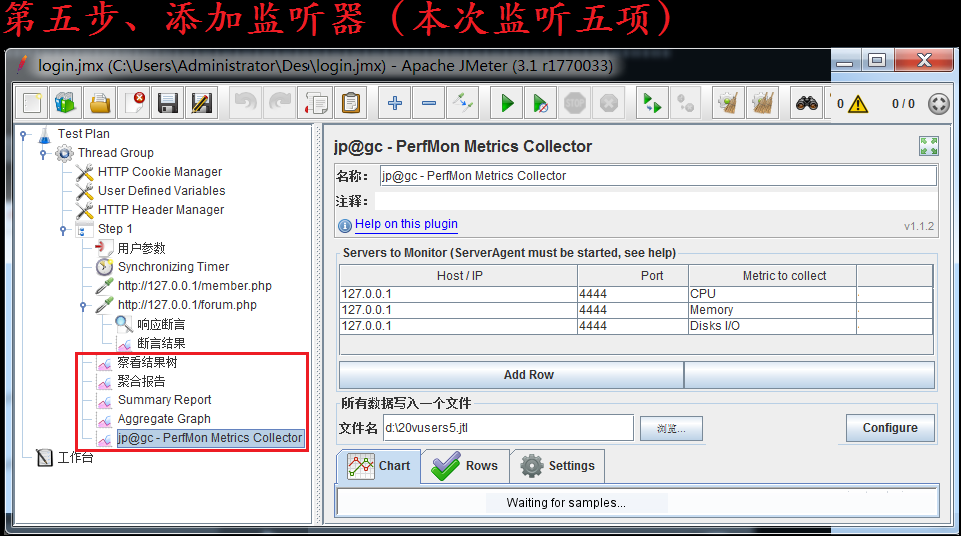The image size is (961, 536).
Task: Switch to the Rows tab
Action: click(x=465, y=466)
